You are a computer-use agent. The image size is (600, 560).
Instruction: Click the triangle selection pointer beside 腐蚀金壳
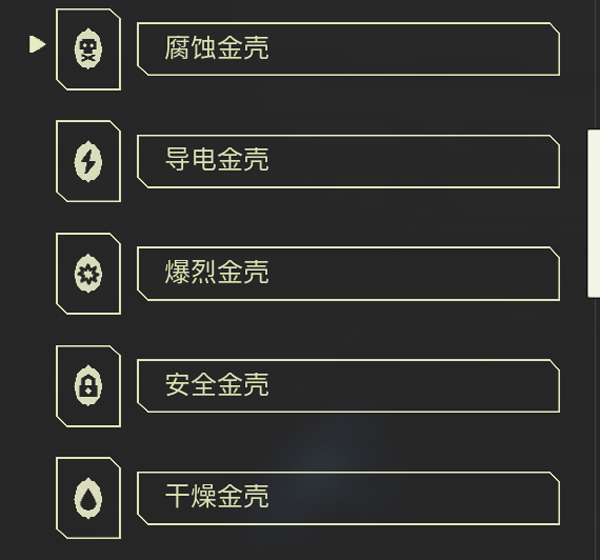pyautogui.click(x=38, y=44)
